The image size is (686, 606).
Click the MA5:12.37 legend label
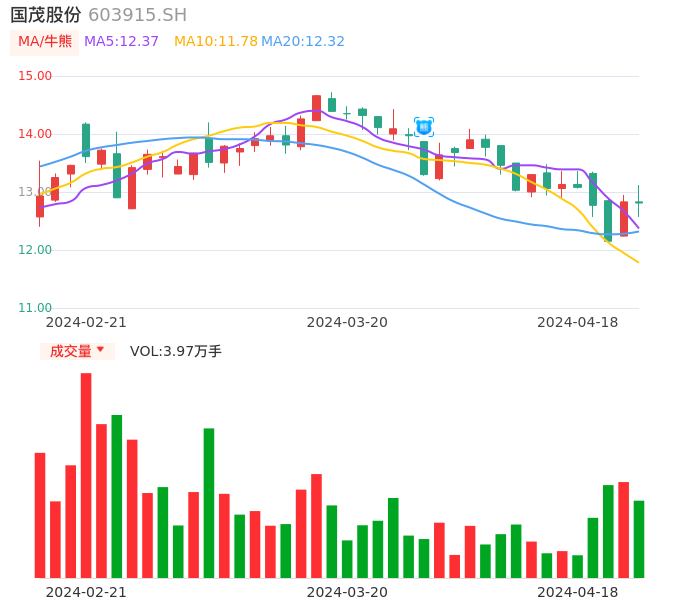(121, 42)
